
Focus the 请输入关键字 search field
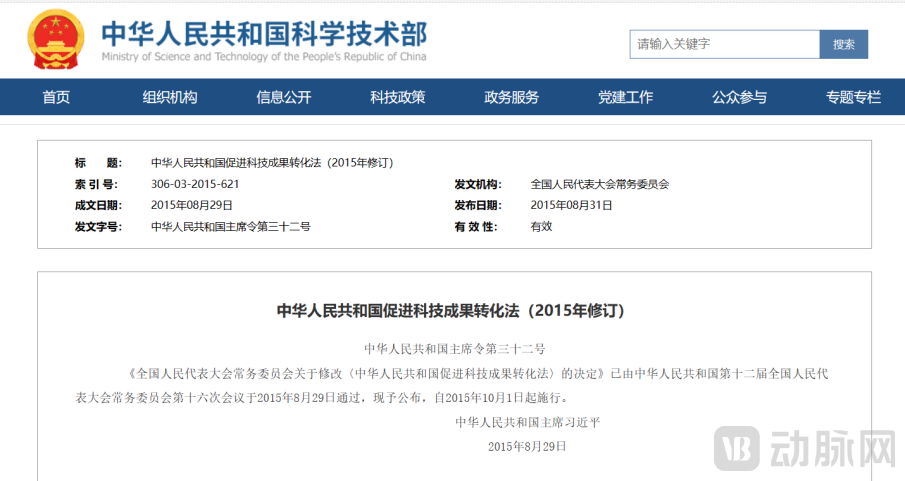click(724, 44)
